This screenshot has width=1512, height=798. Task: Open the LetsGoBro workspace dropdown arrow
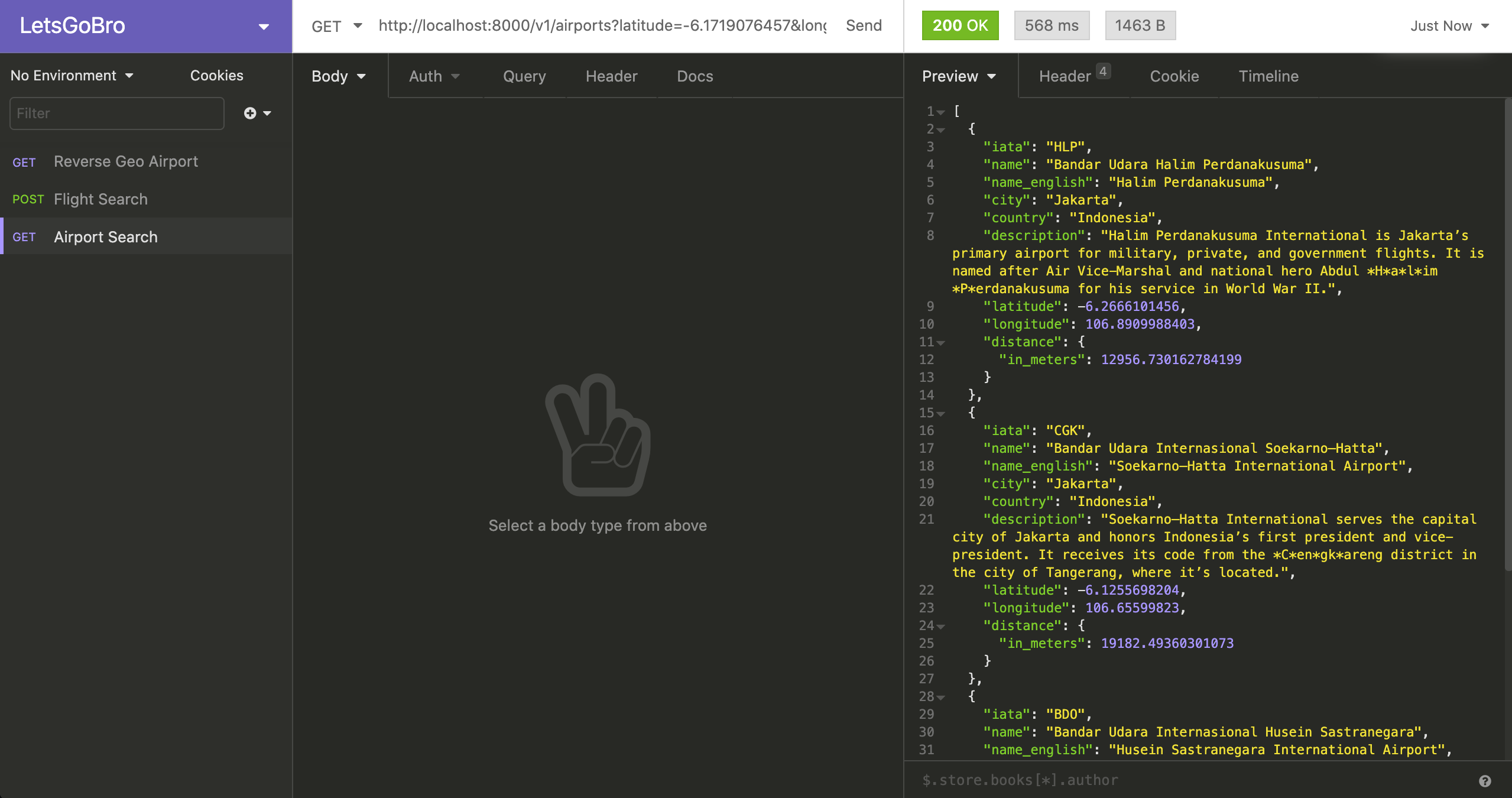click(264, 27)
